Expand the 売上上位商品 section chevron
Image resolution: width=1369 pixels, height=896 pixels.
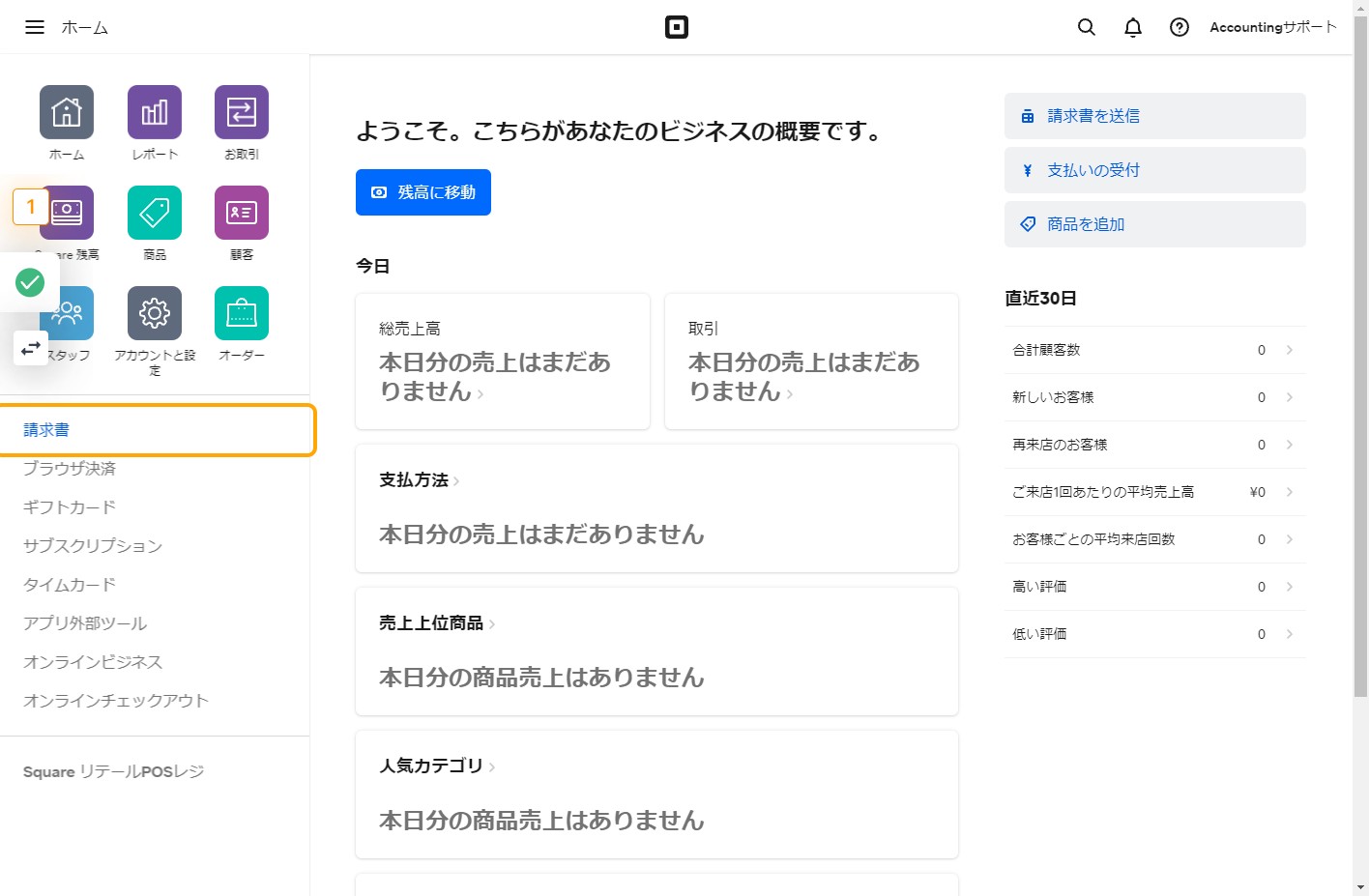(492, 624)
